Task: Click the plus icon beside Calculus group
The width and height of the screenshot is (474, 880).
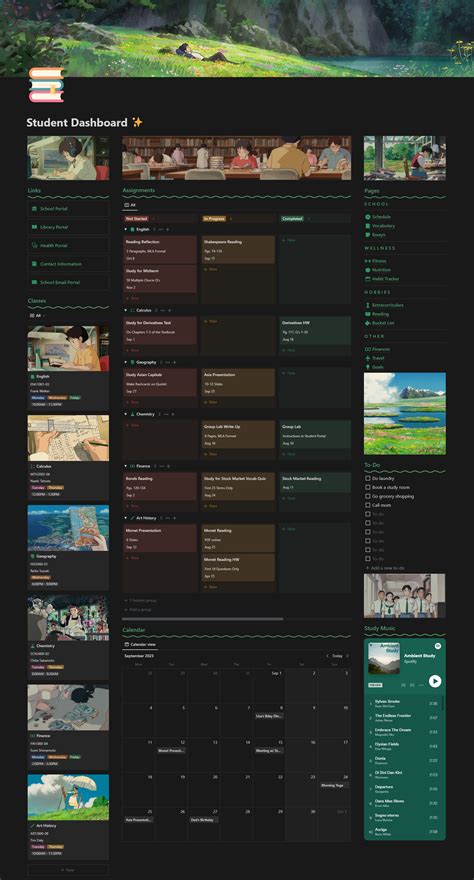Action: (x=169, y=310)
